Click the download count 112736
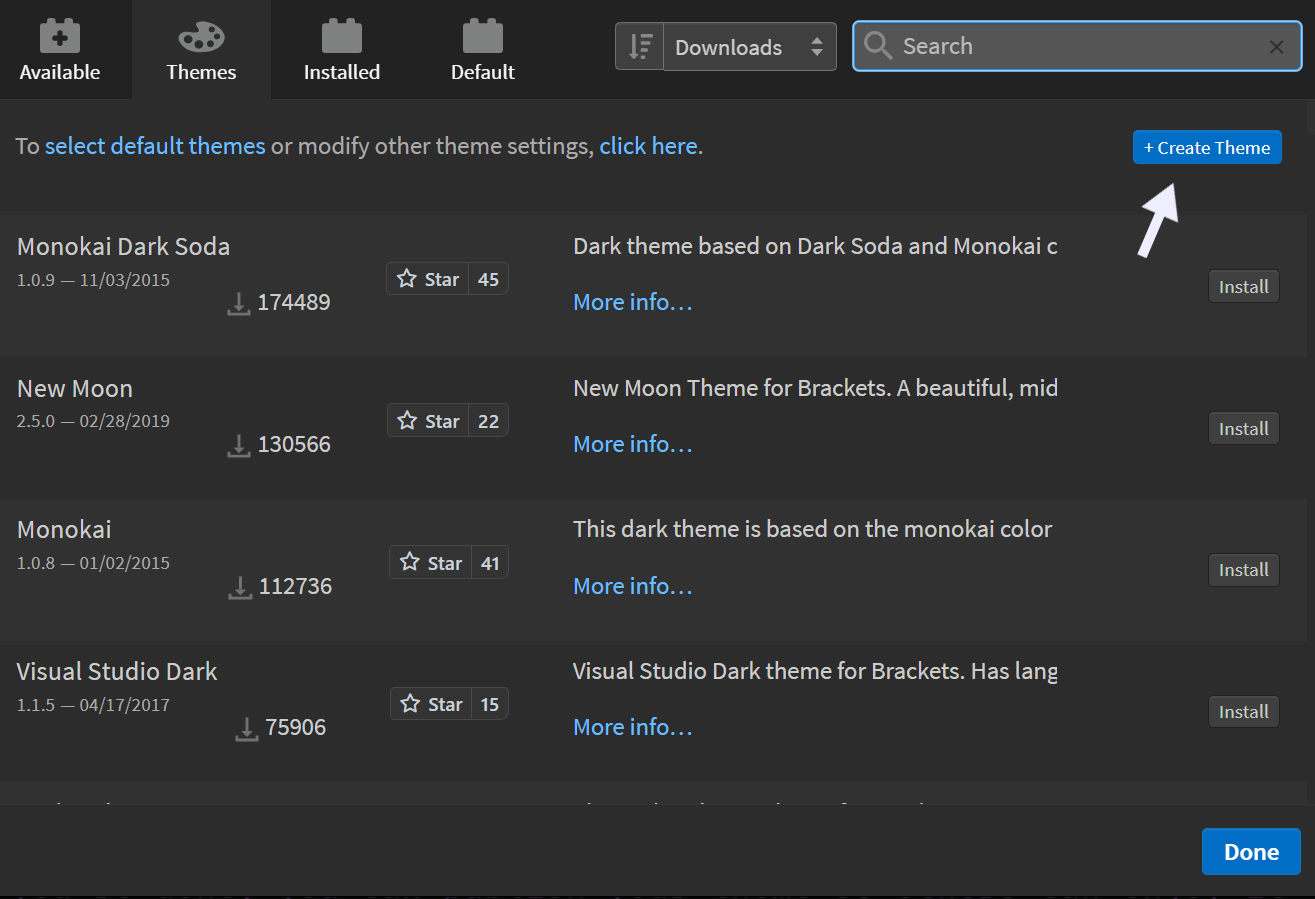 295,586
